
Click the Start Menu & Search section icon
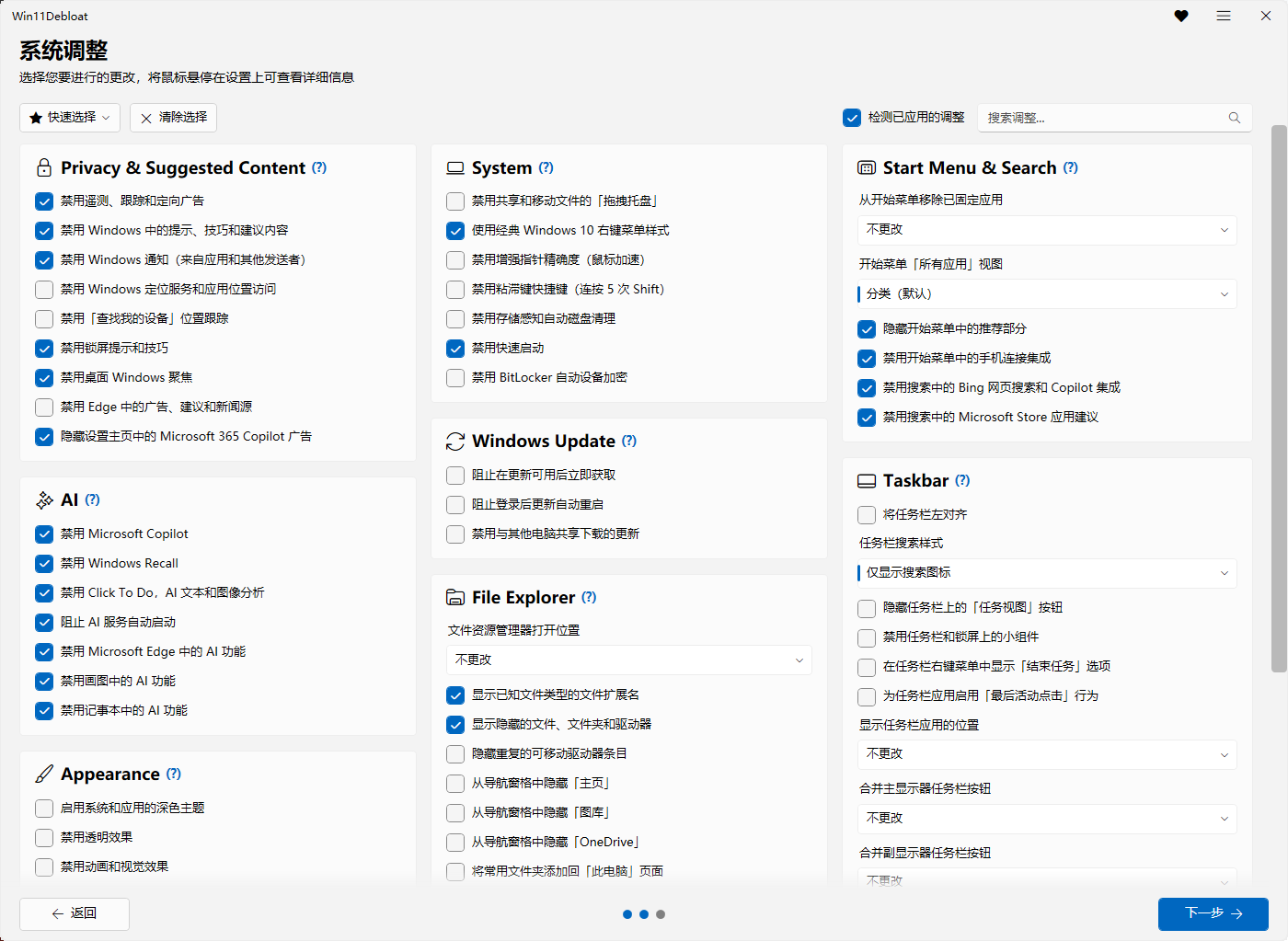(x=867, y=167)
